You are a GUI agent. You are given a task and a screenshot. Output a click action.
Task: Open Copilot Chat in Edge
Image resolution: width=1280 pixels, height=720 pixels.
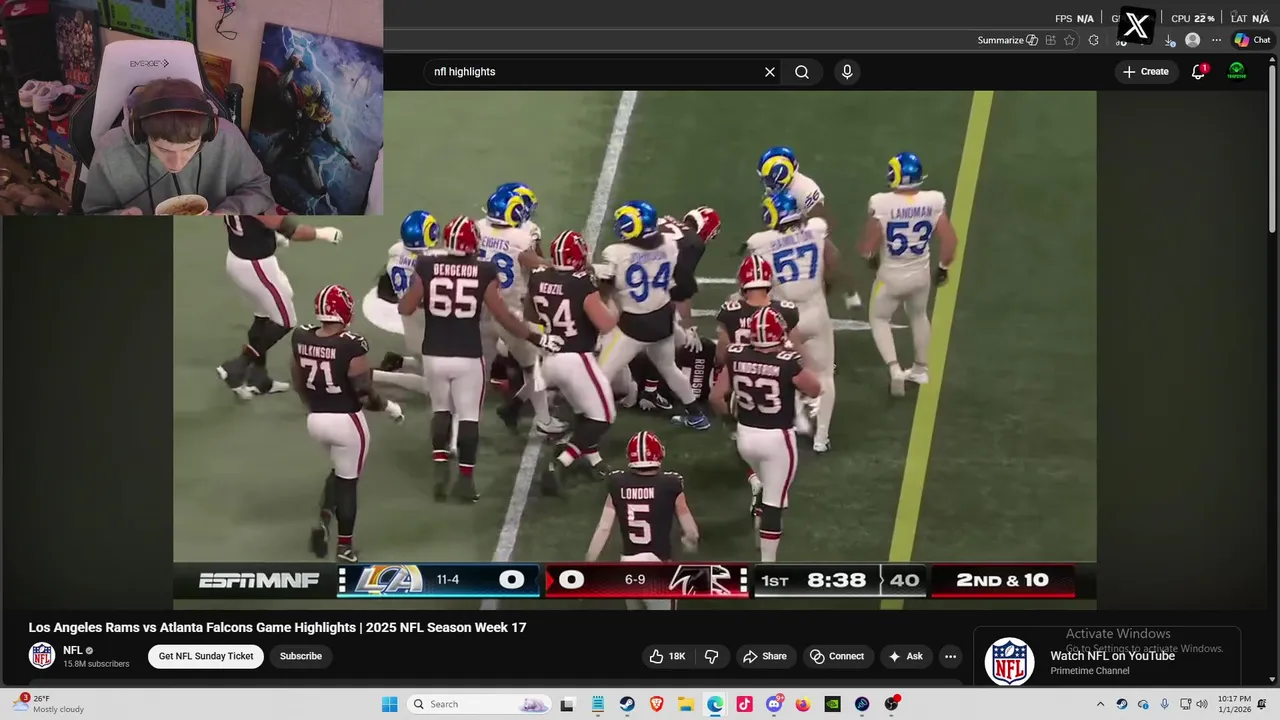point(1252,40)
